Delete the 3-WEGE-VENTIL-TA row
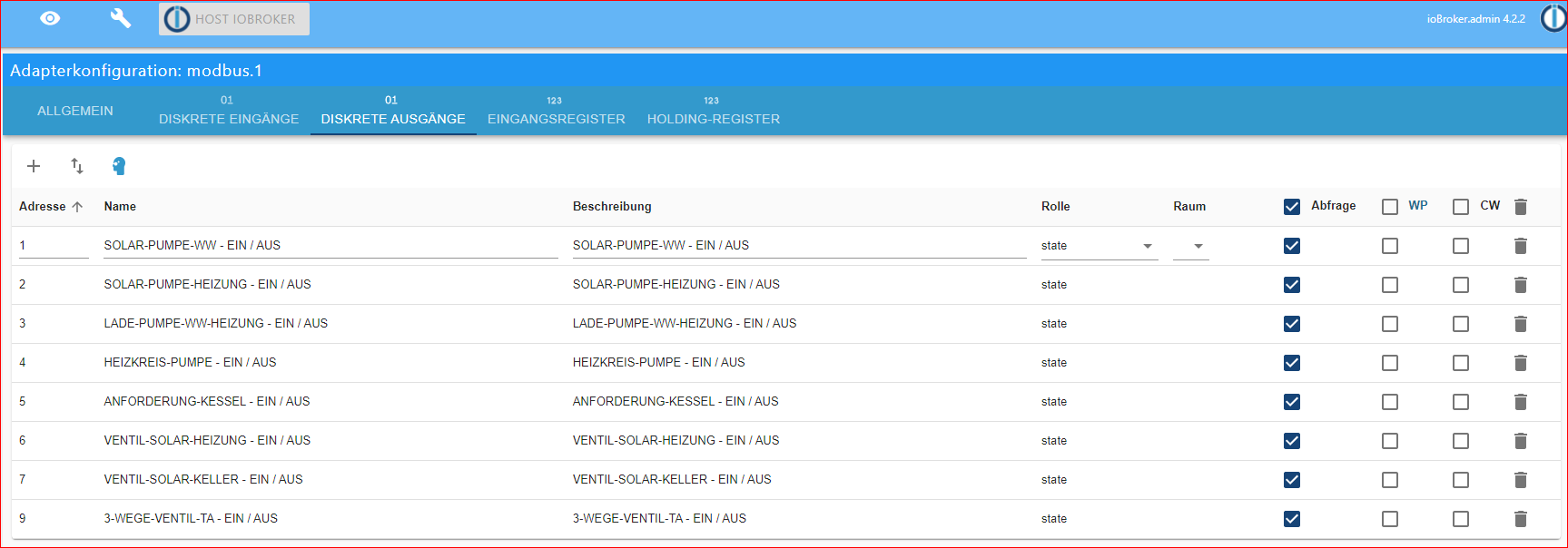 point(1521,519)
